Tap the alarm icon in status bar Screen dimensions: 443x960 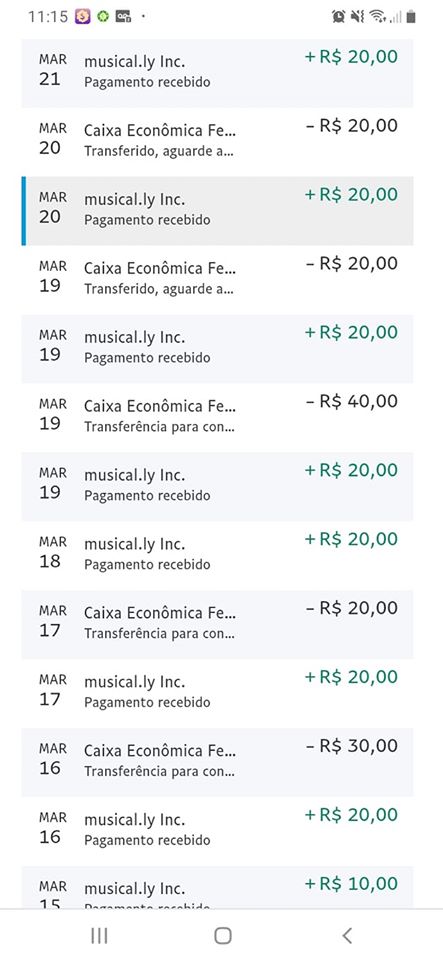(x=338, y=17)
